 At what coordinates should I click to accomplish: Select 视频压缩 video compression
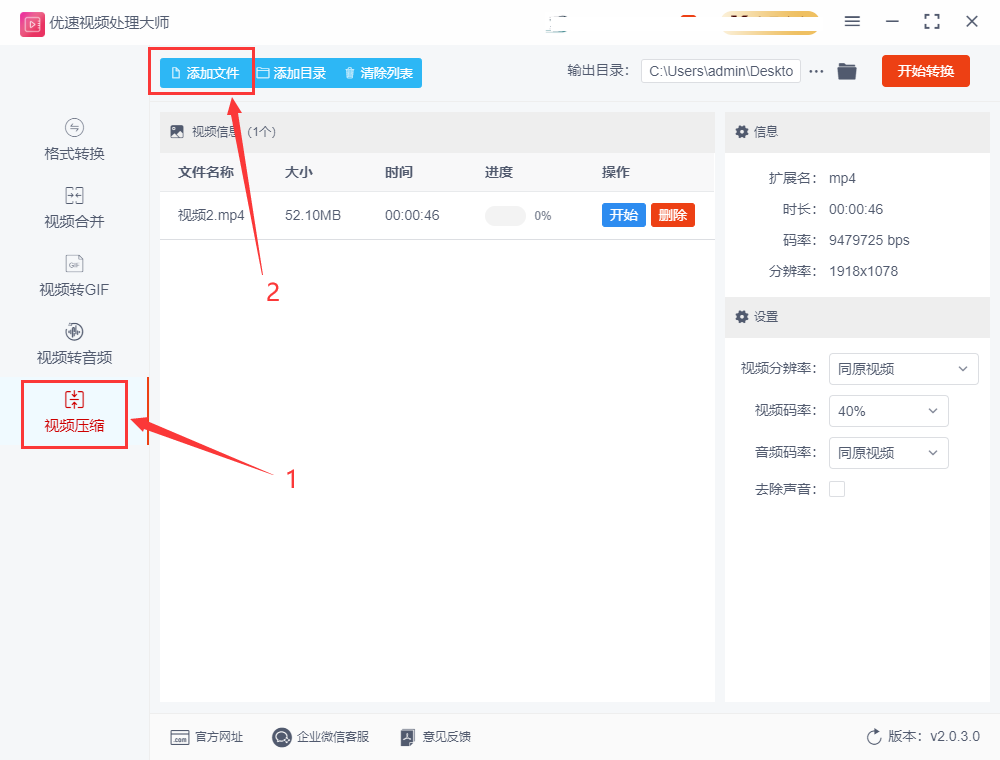point(74,413)
